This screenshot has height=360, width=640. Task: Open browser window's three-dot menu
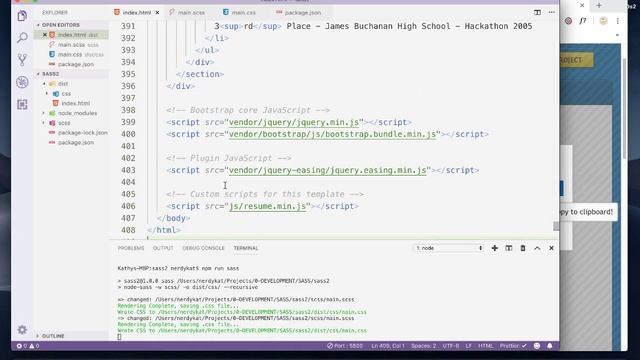tap(618, 21)
